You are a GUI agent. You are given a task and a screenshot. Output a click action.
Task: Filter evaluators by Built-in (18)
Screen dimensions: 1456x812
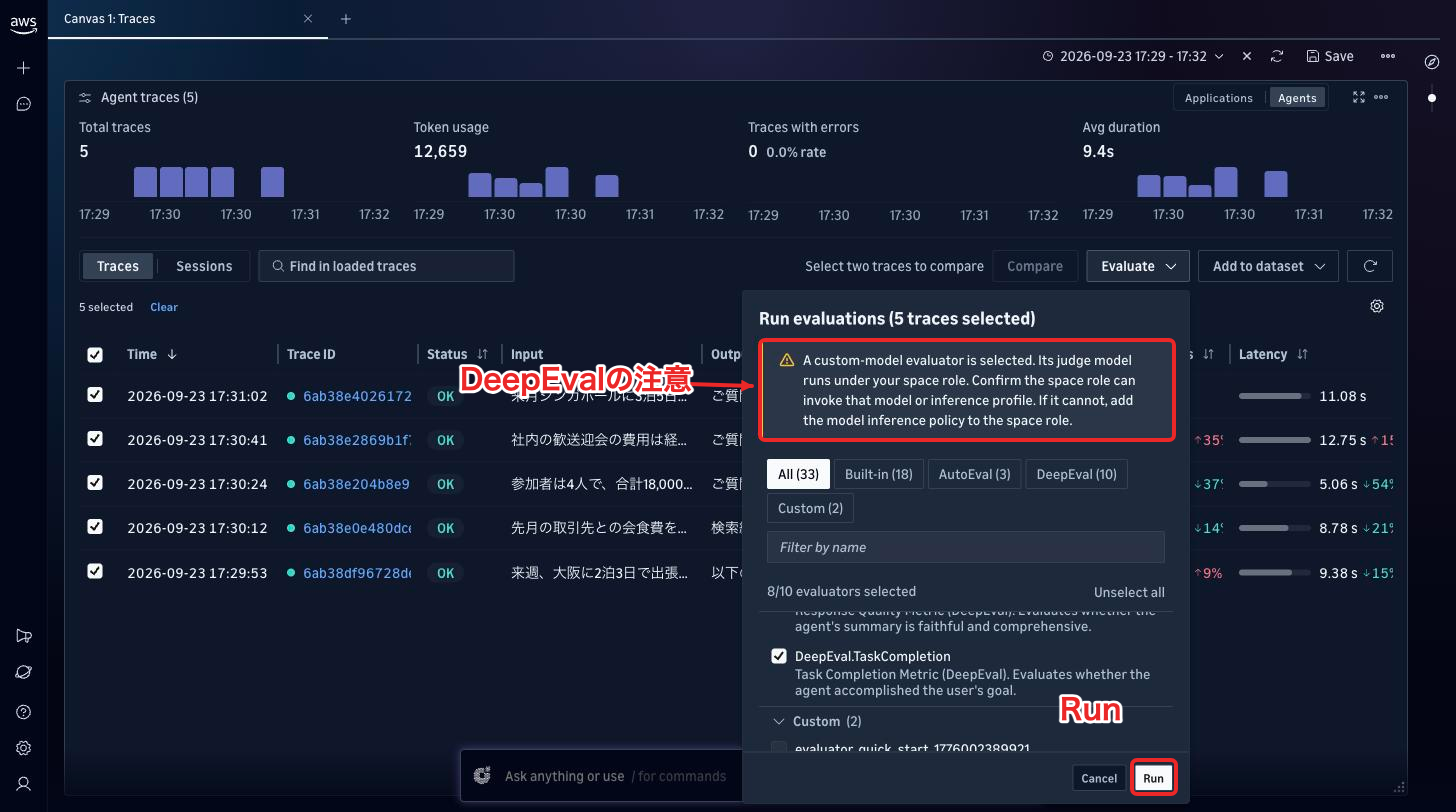[879, 474]
